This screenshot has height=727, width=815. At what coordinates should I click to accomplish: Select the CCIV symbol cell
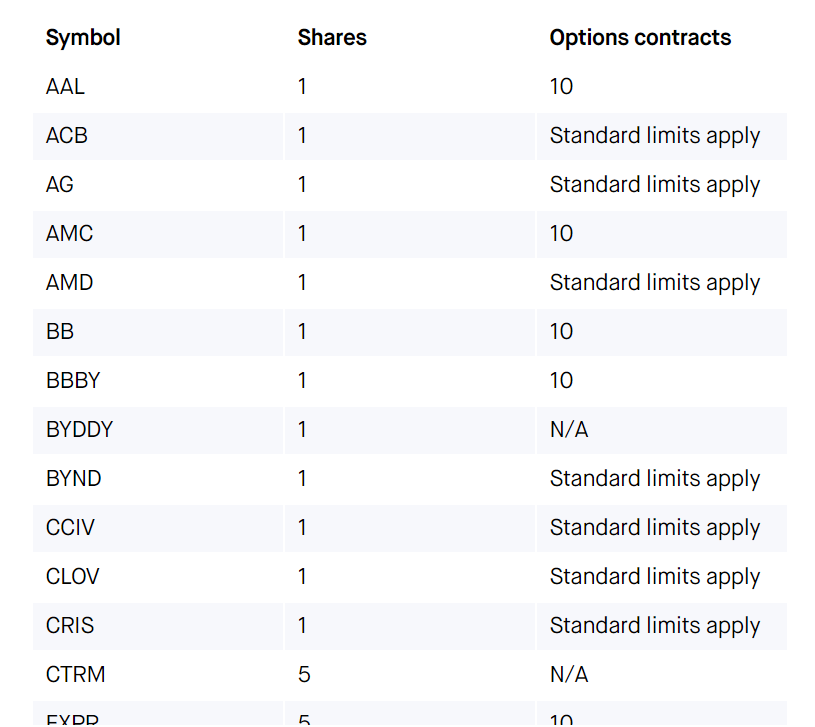(x=158, y=528)
